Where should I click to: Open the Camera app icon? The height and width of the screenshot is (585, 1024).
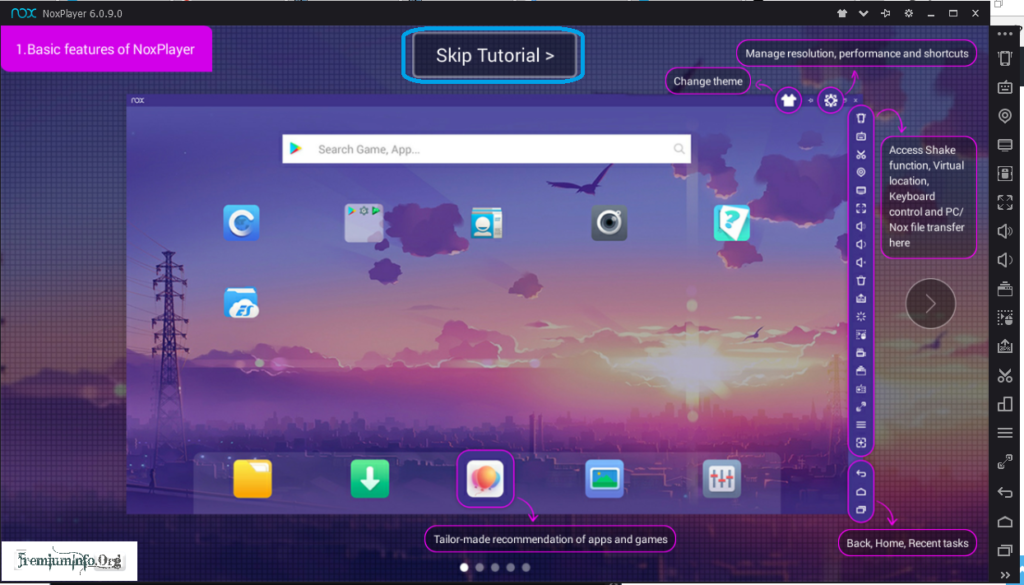(609, 223)
